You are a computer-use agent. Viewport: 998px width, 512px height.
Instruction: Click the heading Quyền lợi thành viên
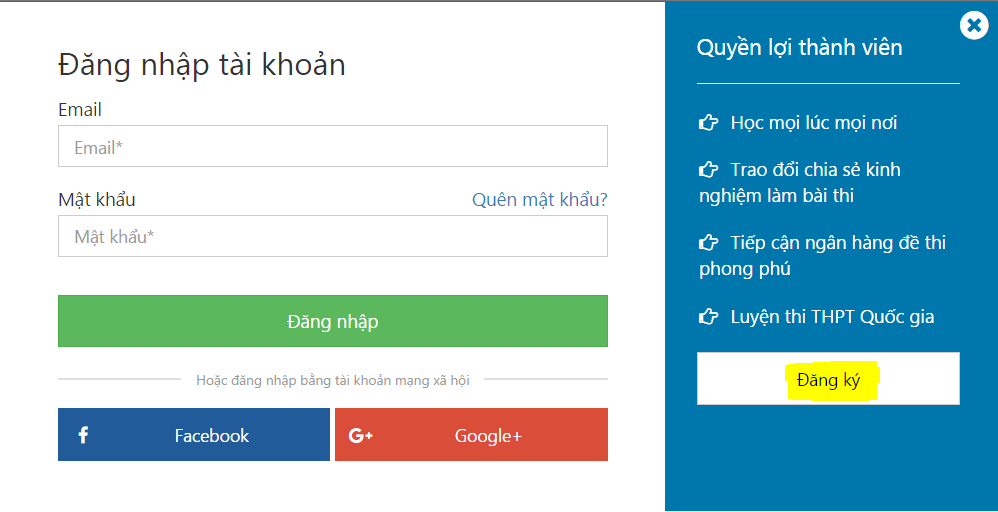click(x=799, y=48)
